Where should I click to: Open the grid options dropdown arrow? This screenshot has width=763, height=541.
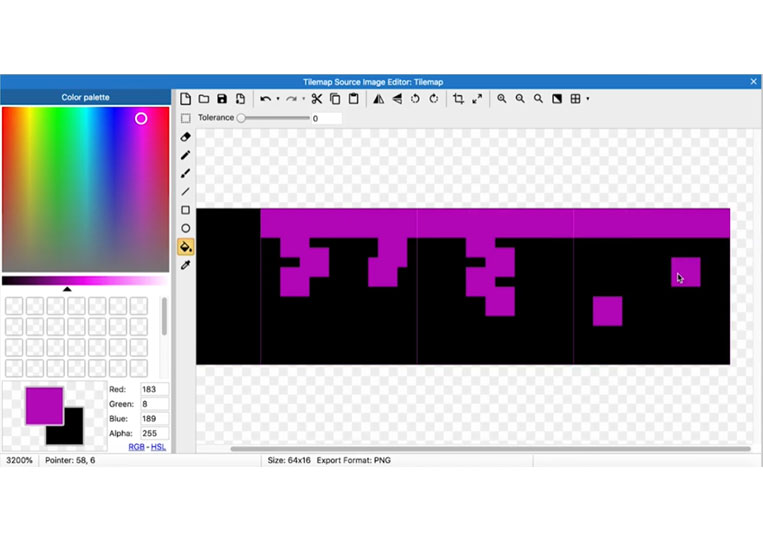click(x=588, y=99)
